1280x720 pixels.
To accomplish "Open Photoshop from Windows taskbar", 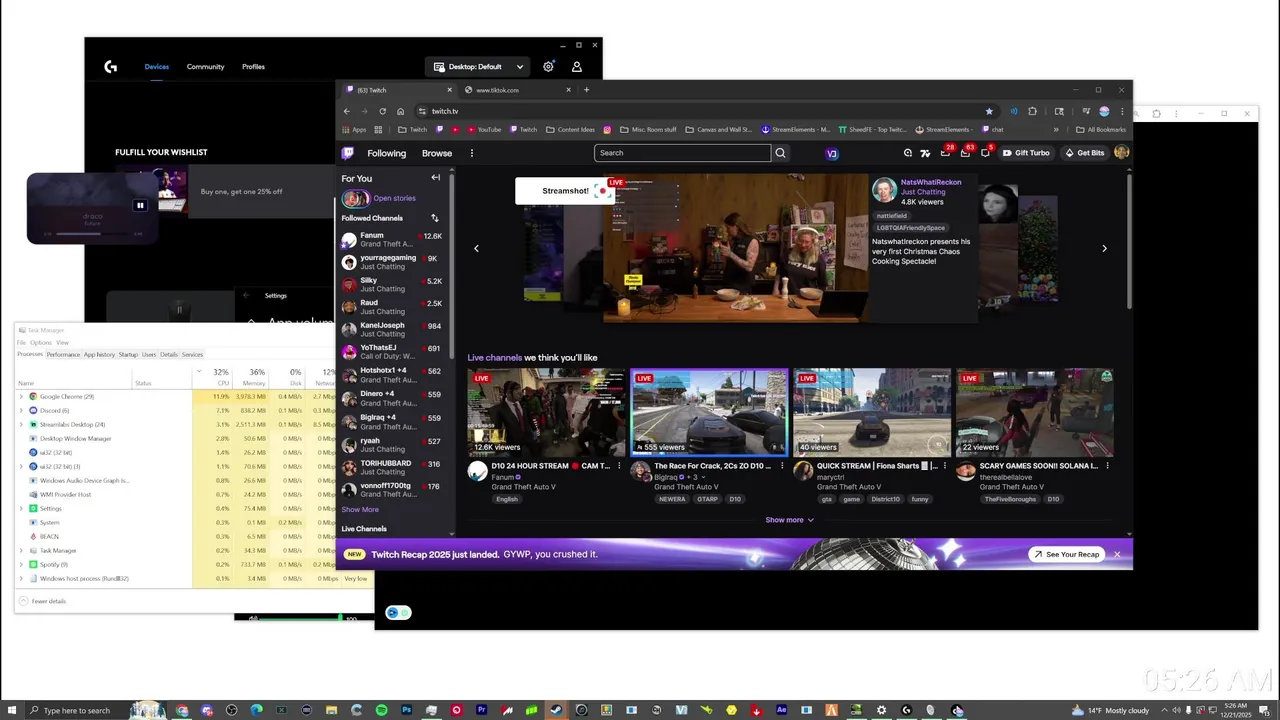I will pyautogui.click(x=407, y=710).
